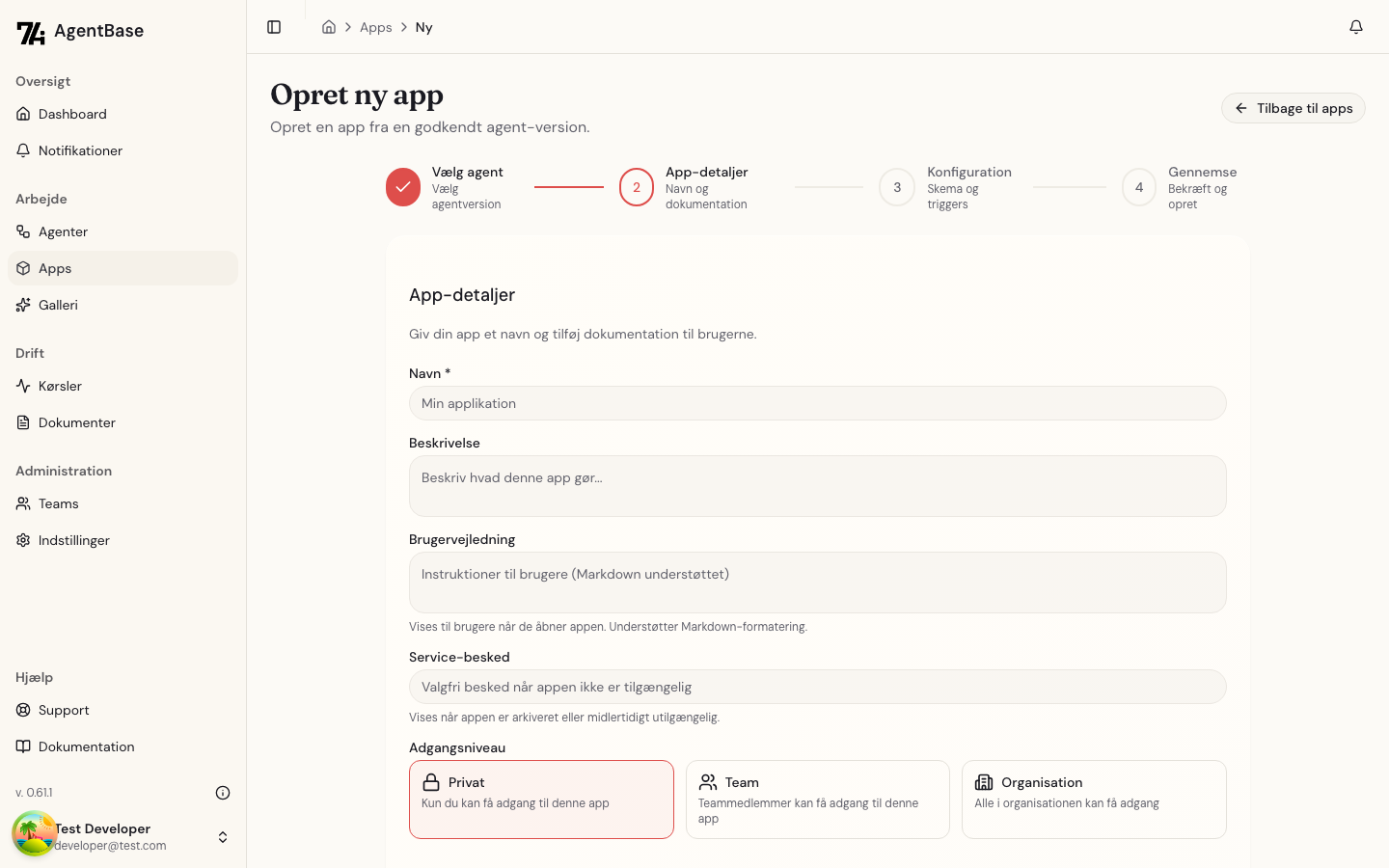Switch to the Konfiguration step
The width and height of the screenshot is (1389, 868).
896,187
